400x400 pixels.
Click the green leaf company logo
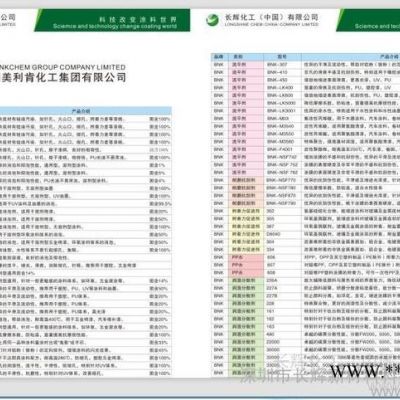click(x=212, y=20)
